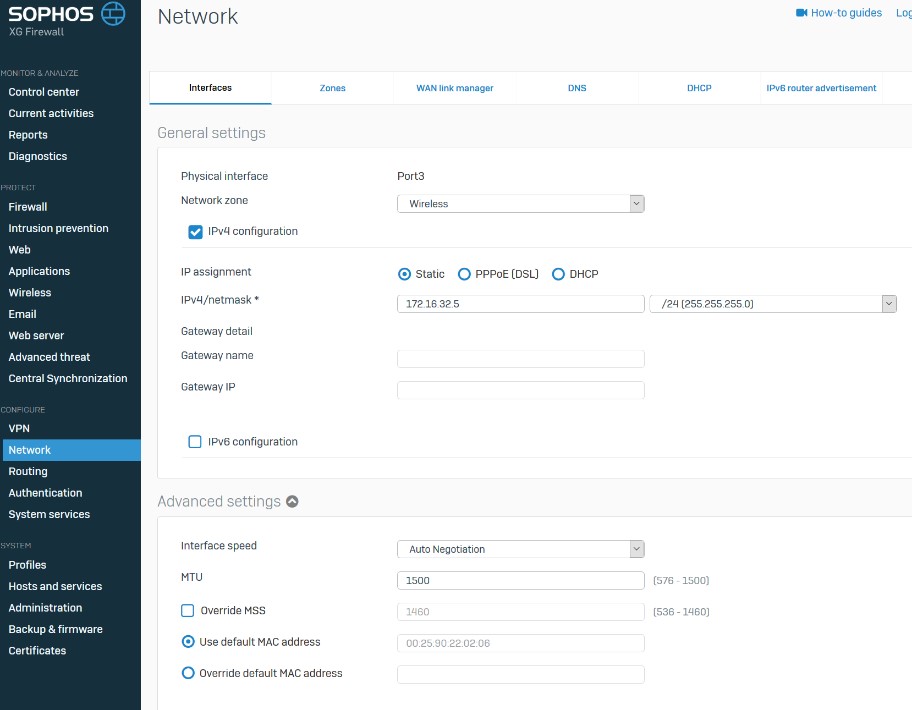The width and height of the screenshot is (912, 710).
Task: Open Firewall in the sidebar
Action: (x=28, y=207)
